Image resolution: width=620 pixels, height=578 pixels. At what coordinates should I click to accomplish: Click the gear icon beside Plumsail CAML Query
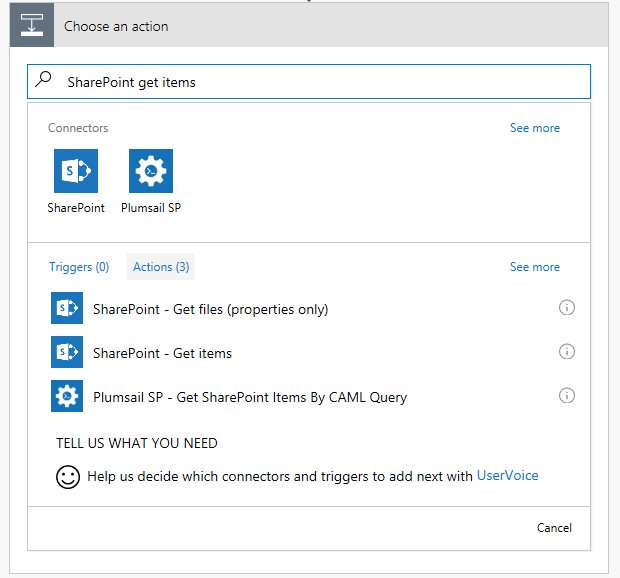coord(67,396)
